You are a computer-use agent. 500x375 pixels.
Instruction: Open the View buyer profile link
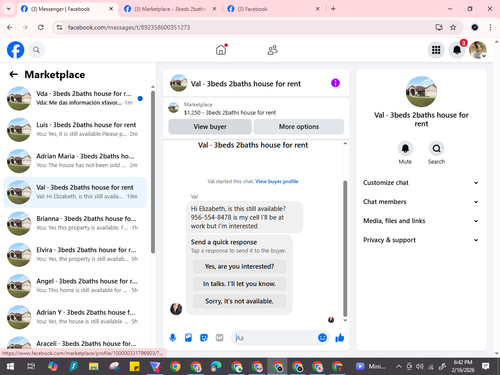coord(277,181)
